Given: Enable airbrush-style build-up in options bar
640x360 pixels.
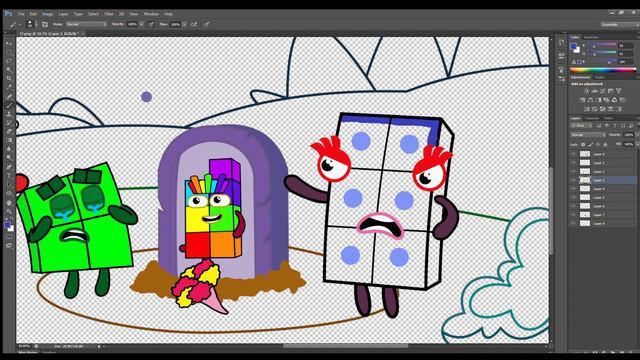Looking at the screenshot, I should coord(194,24).
